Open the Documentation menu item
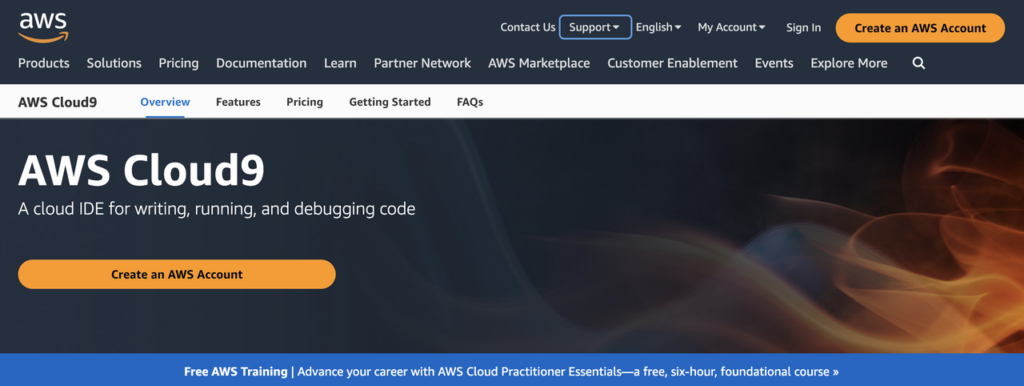 point(261,63)
